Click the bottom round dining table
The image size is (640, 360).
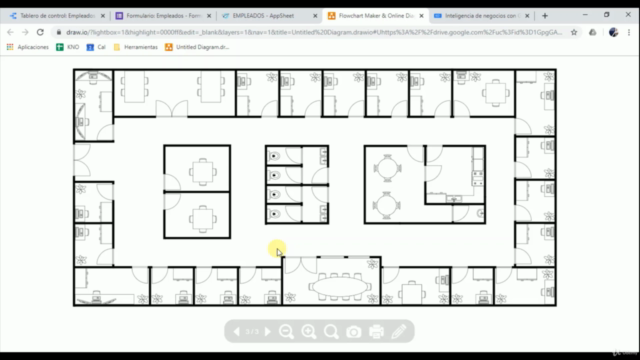(387, 205)
